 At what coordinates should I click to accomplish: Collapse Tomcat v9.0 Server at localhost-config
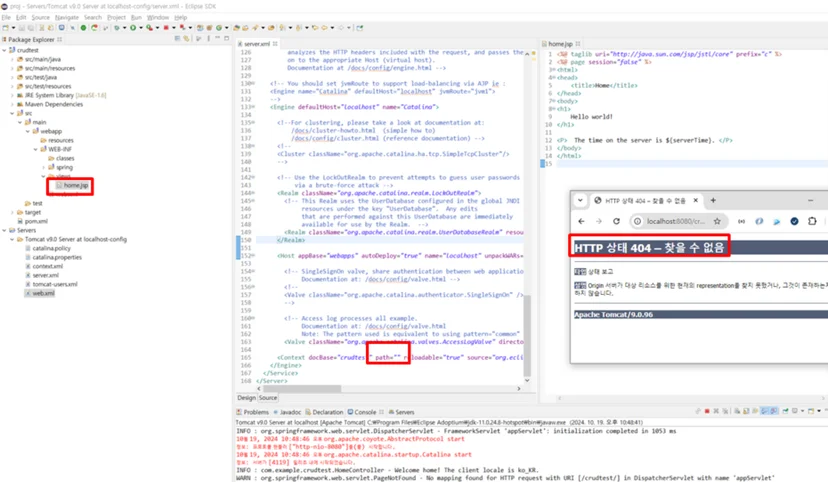point(12,239)
